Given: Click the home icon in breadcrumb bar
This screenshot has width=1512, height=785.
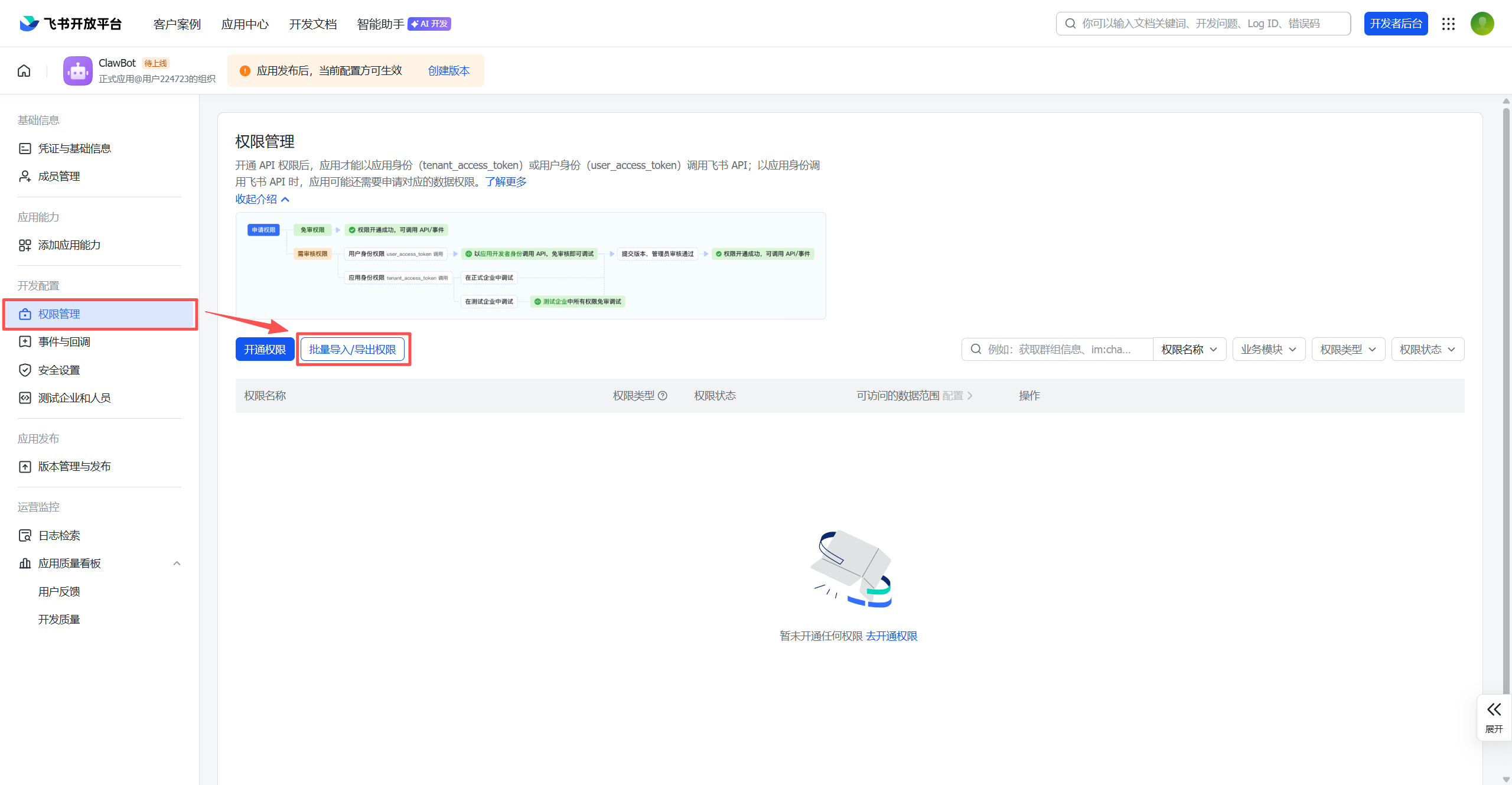Looking at the screenshot, I should click(24, 71).
